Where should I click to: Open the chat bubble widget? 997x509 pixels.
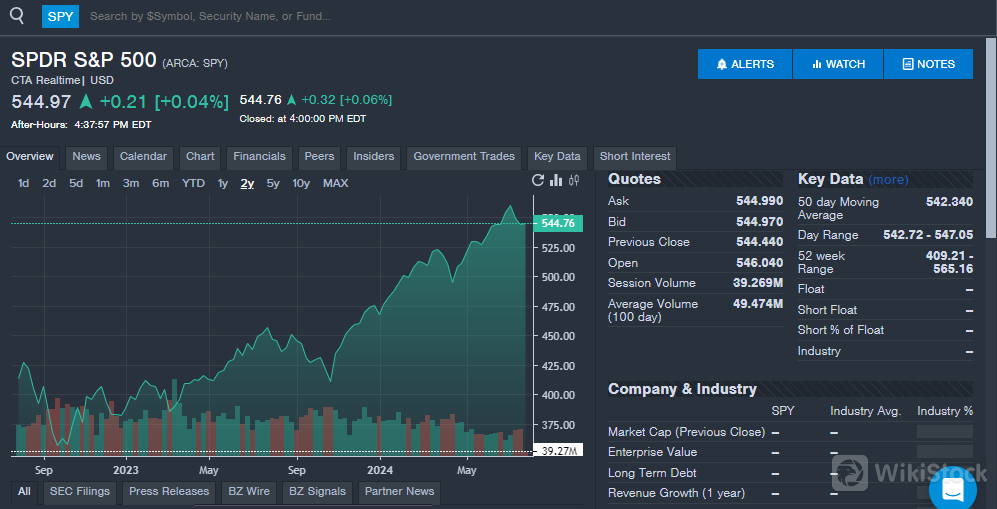(952, 489)
